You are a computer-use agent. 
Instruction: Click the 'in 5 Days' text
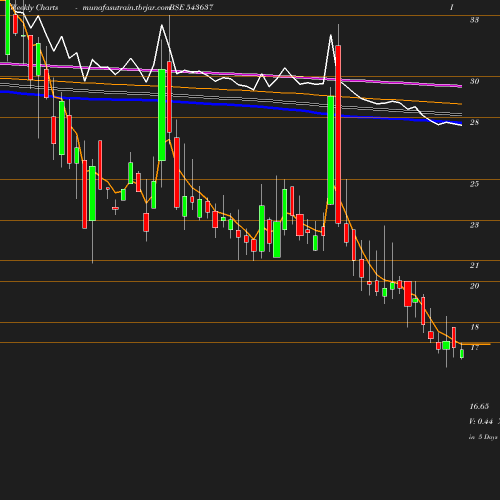(483, 437)
